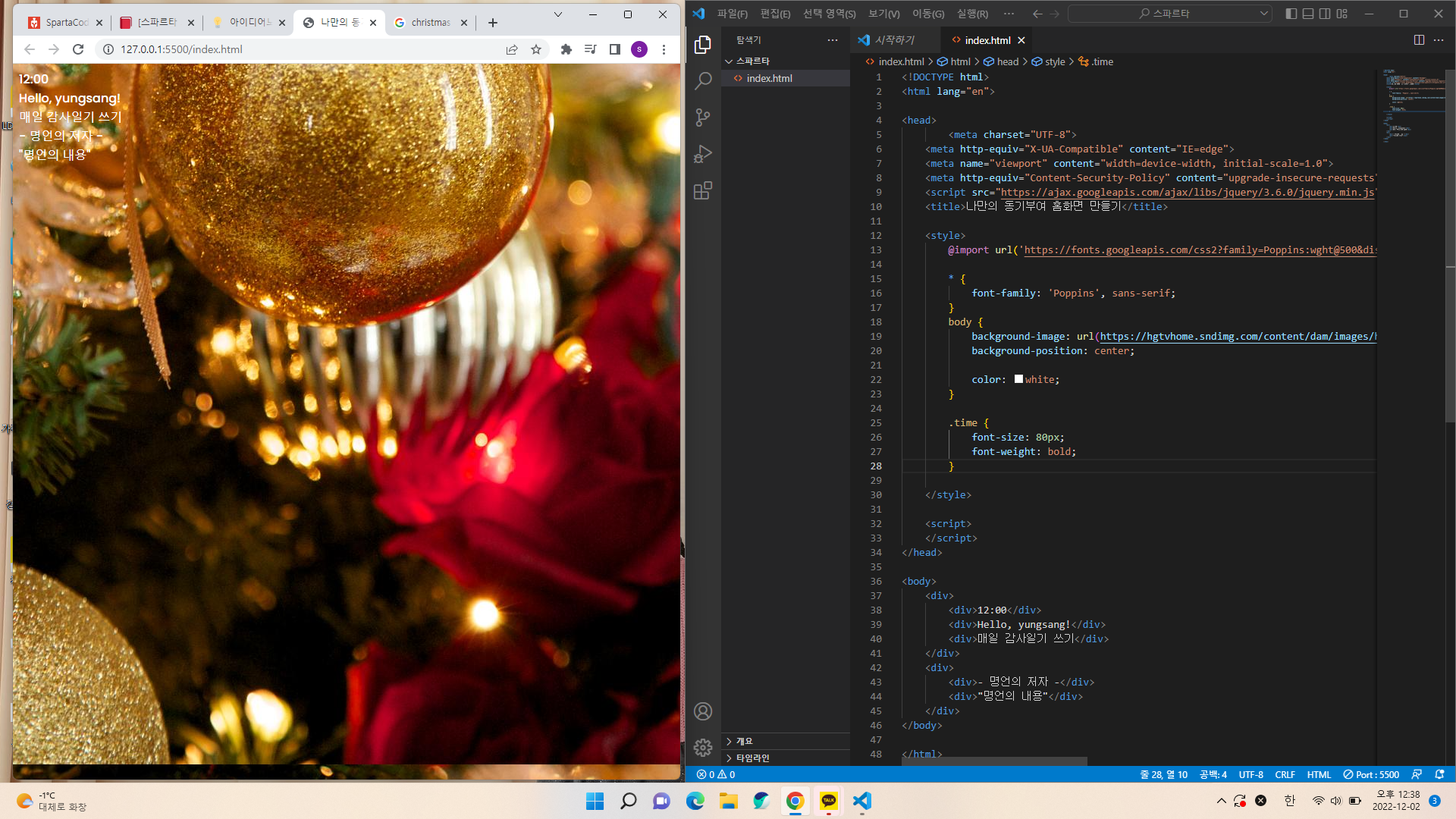
Task: Click the white color swatch in code
Action: point(1018,379)
